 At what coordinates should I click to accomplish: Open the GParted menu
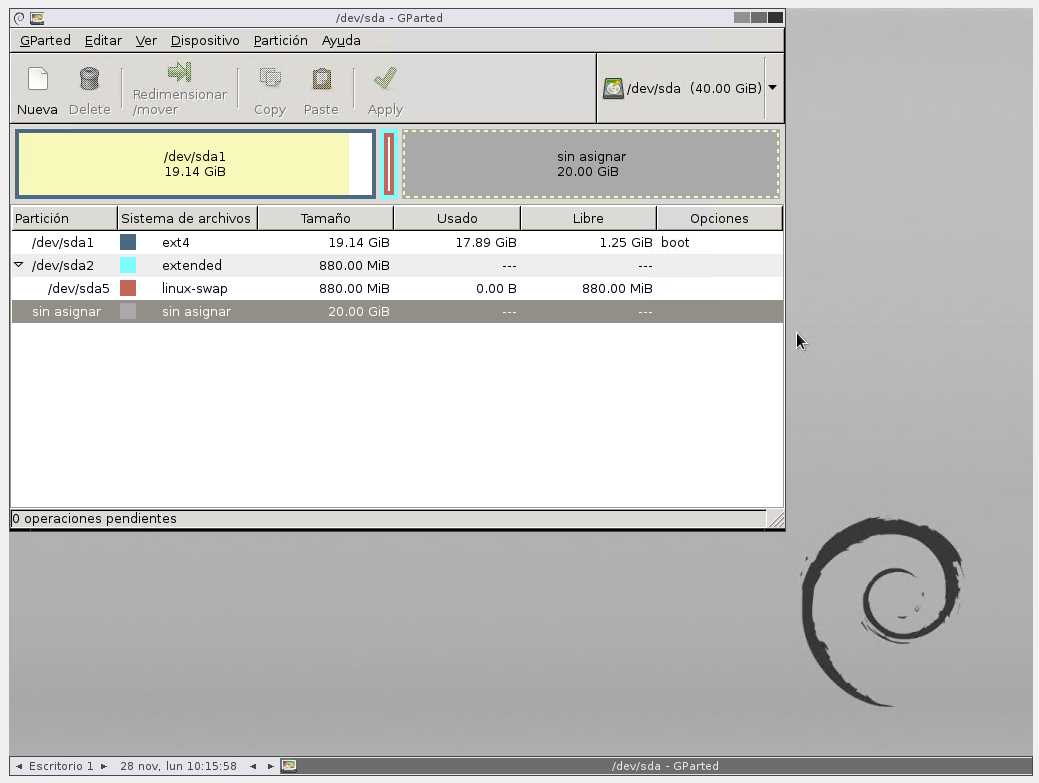pos(45,40)
